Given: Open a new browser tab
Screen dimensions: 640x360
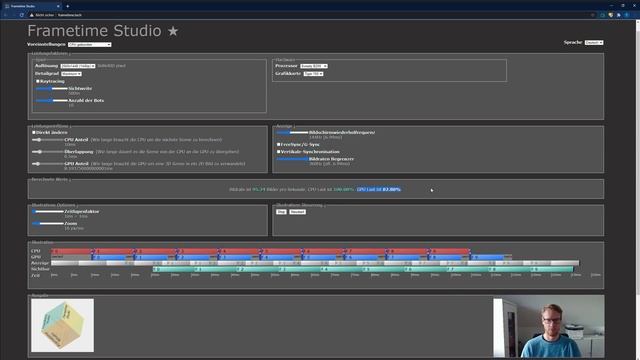Looking at the screenshot, I should [x=67, y=6].
